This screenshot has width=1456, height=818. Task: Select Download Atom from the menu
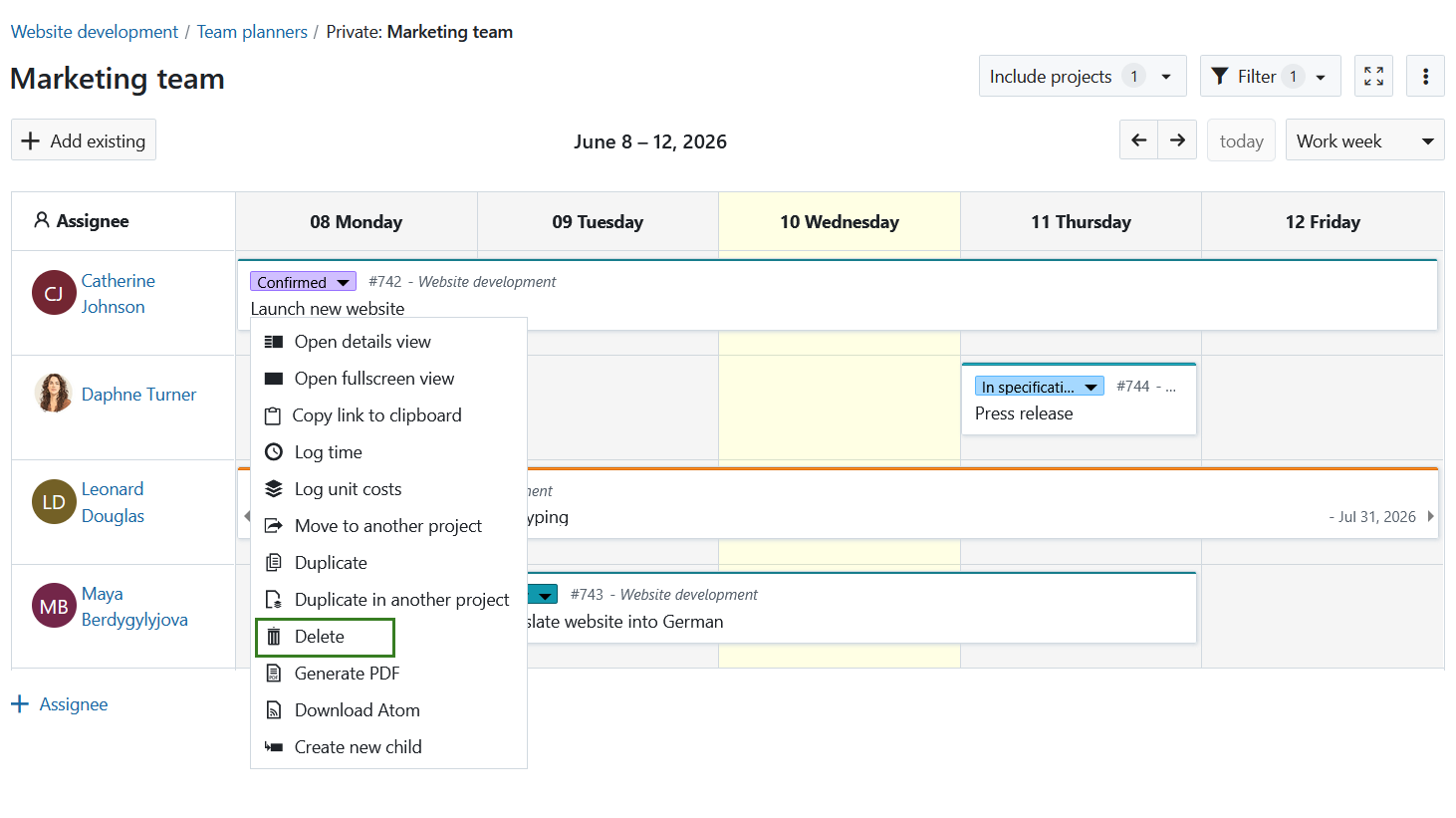point(388,710)
